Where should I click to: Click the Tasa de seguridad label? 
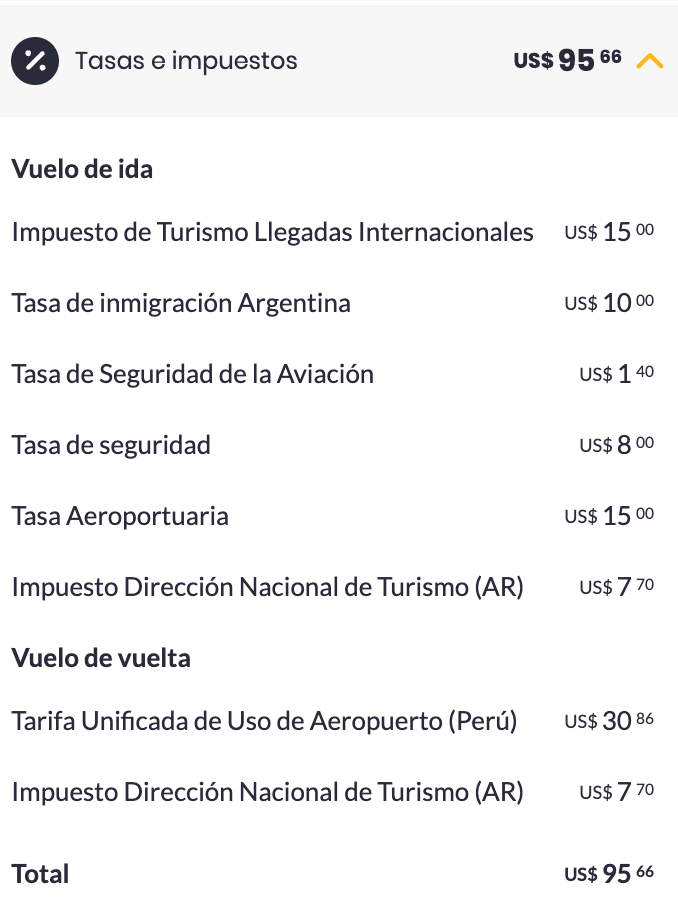pyautogui.click(x=111, y=445)
